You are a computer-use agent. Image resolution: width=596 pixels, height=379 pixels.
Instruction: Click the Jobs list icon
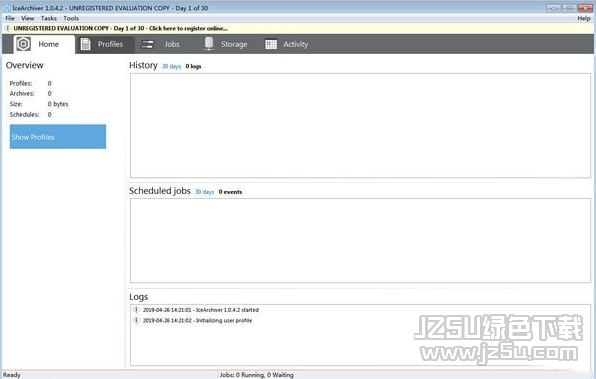(147, 44)
